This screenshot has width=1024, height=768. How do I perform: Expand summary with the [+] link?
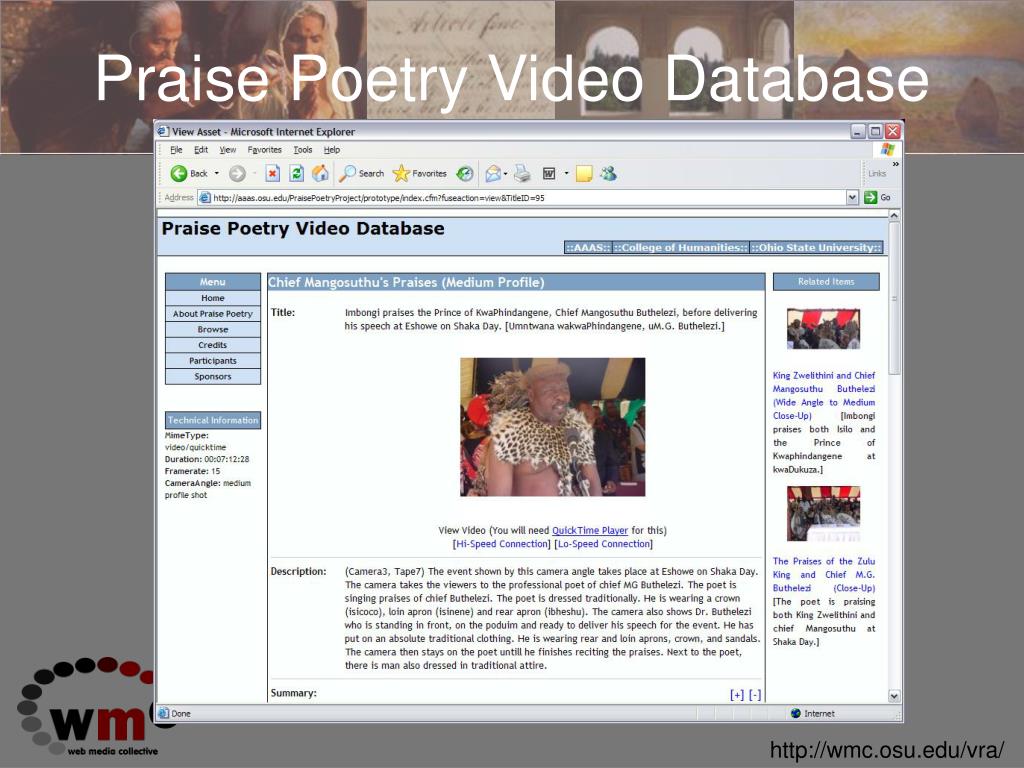tap(737, 695)
